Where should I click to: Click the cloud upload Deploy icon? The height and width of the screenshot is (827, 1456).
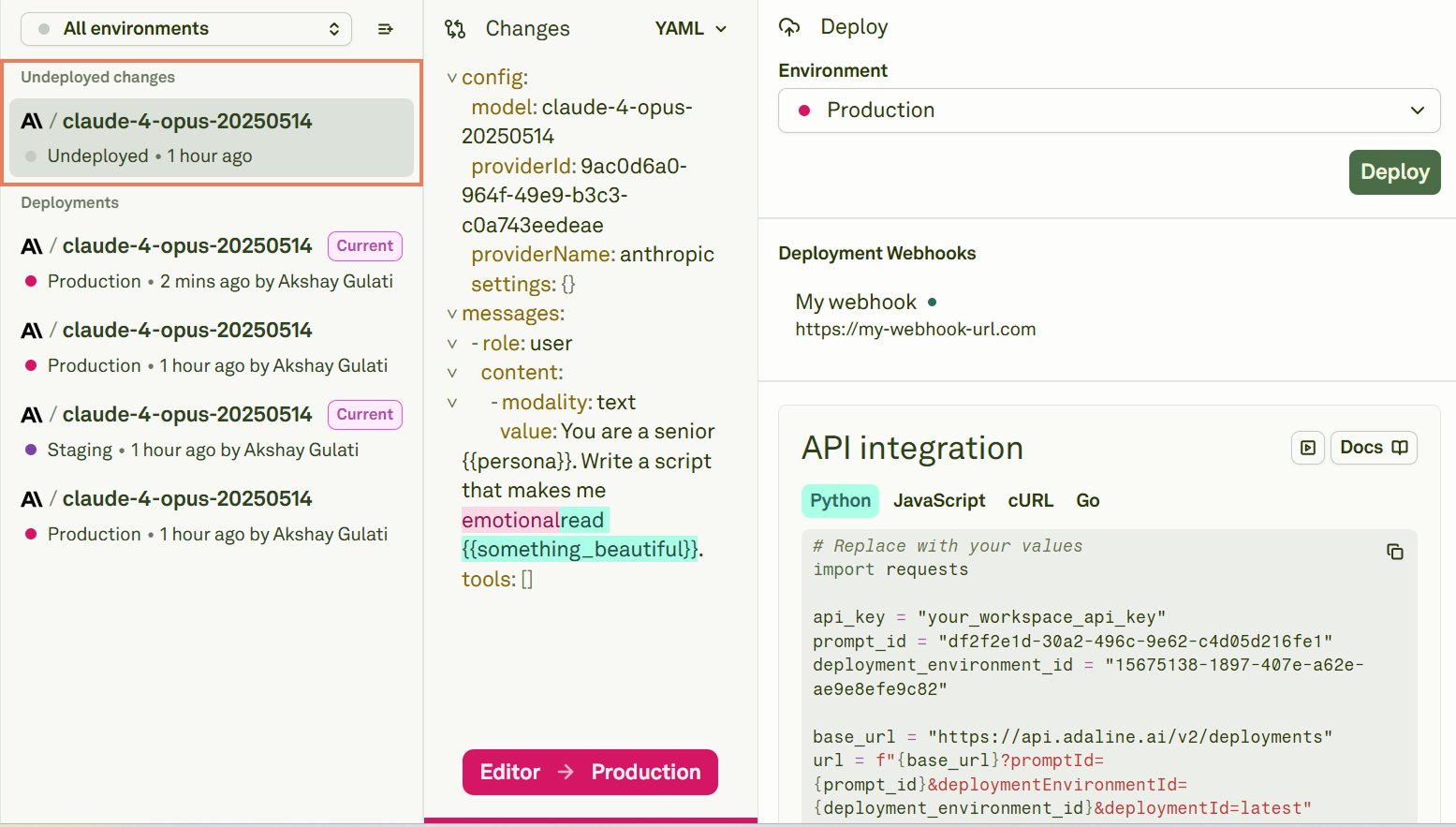point(789,27)
